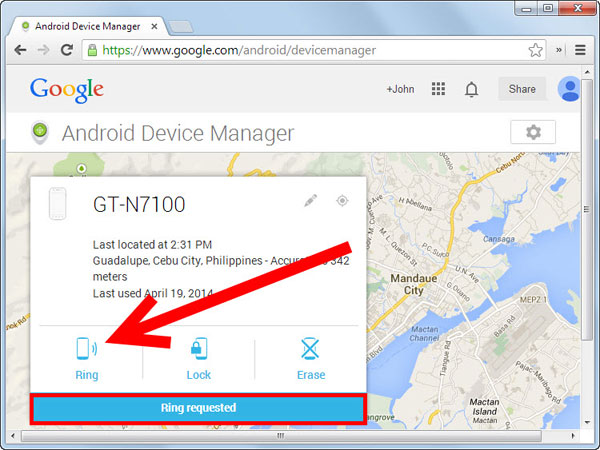The image size is (600, 450).
Task: Click the scroll down arrow
Action: [x=587, y=423]
